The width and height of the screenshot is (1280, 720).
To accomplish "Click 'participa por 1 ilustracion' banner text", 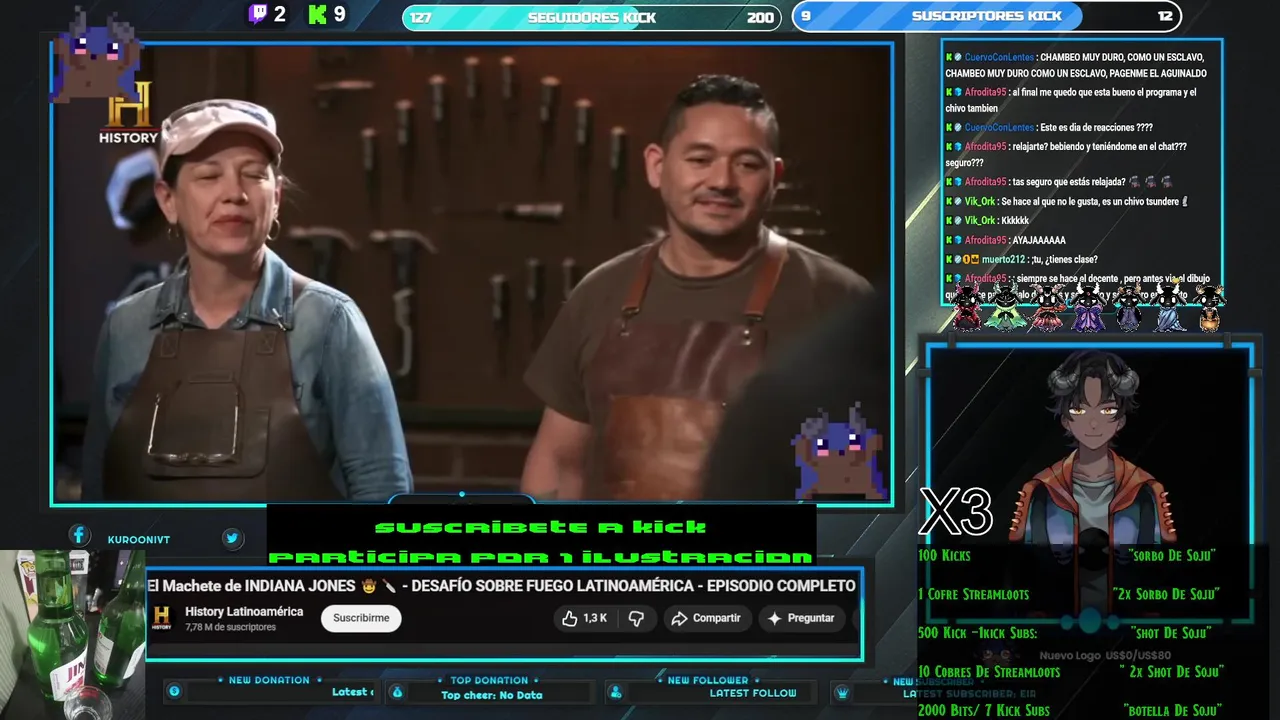I will point(541,557).
